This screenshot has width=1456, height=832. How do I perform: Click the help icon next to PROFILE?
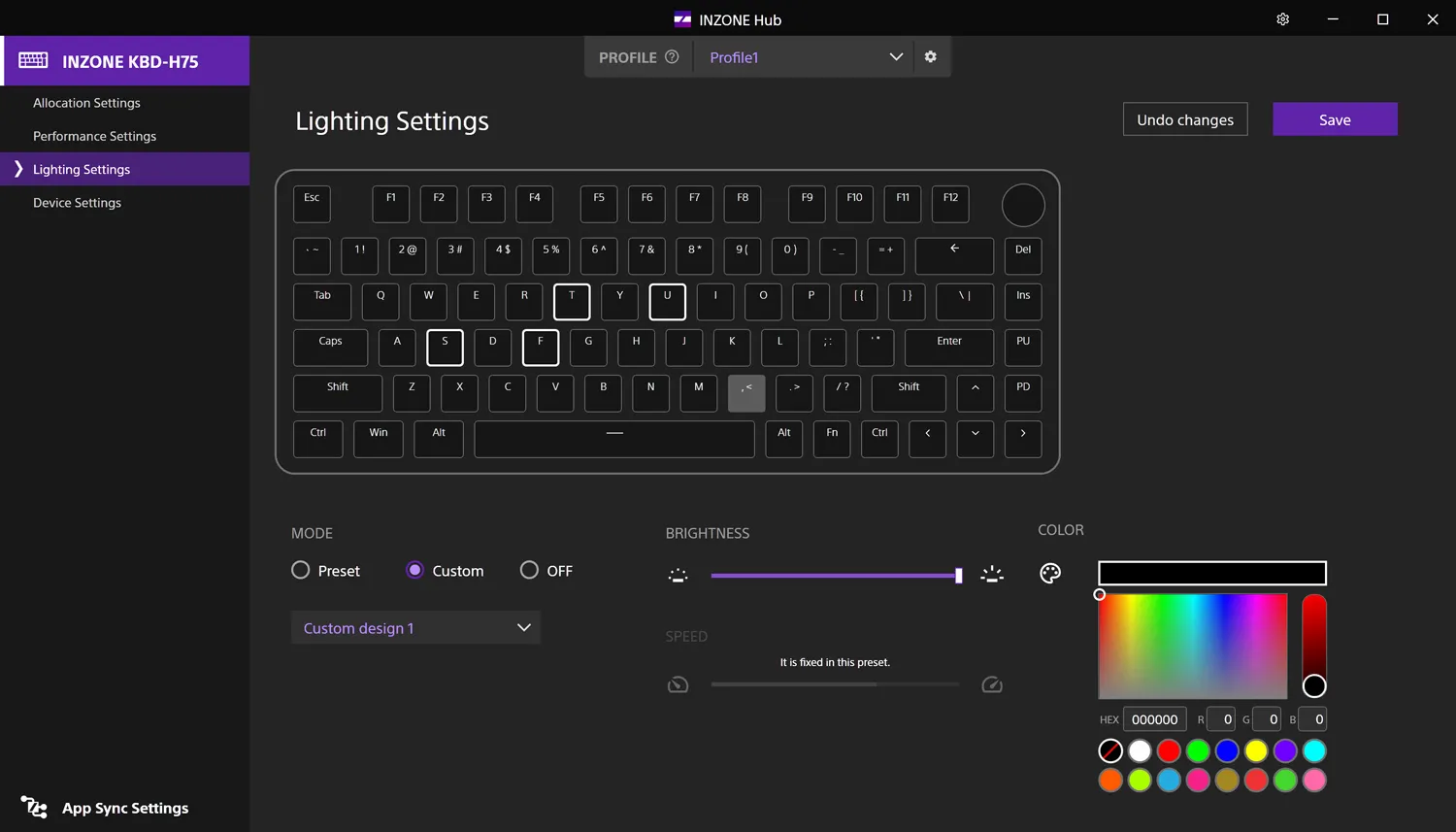[x=674, y=56]
